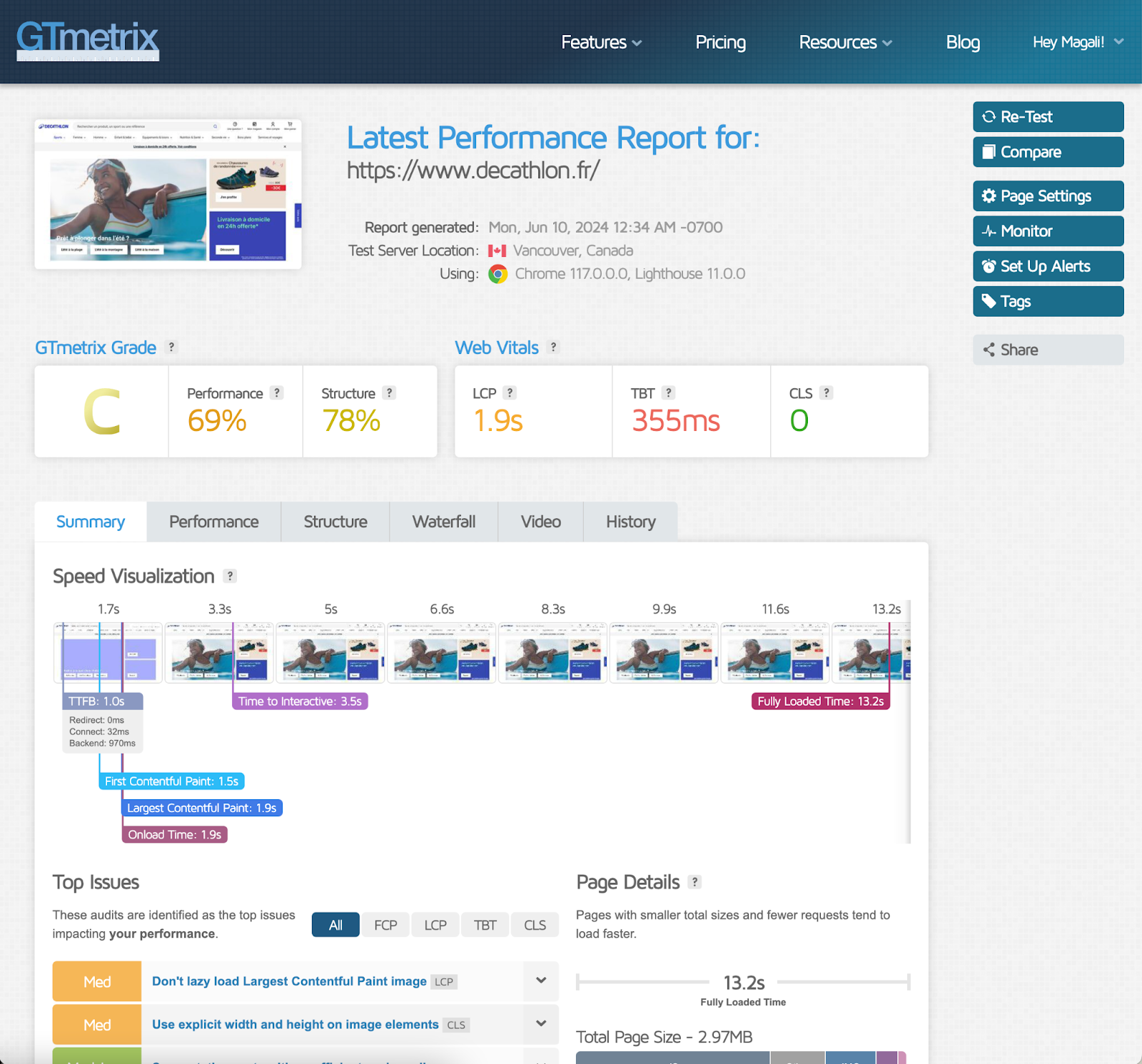
Task: Click the Re-Test refresh icon
Action: tap(989, 117)
